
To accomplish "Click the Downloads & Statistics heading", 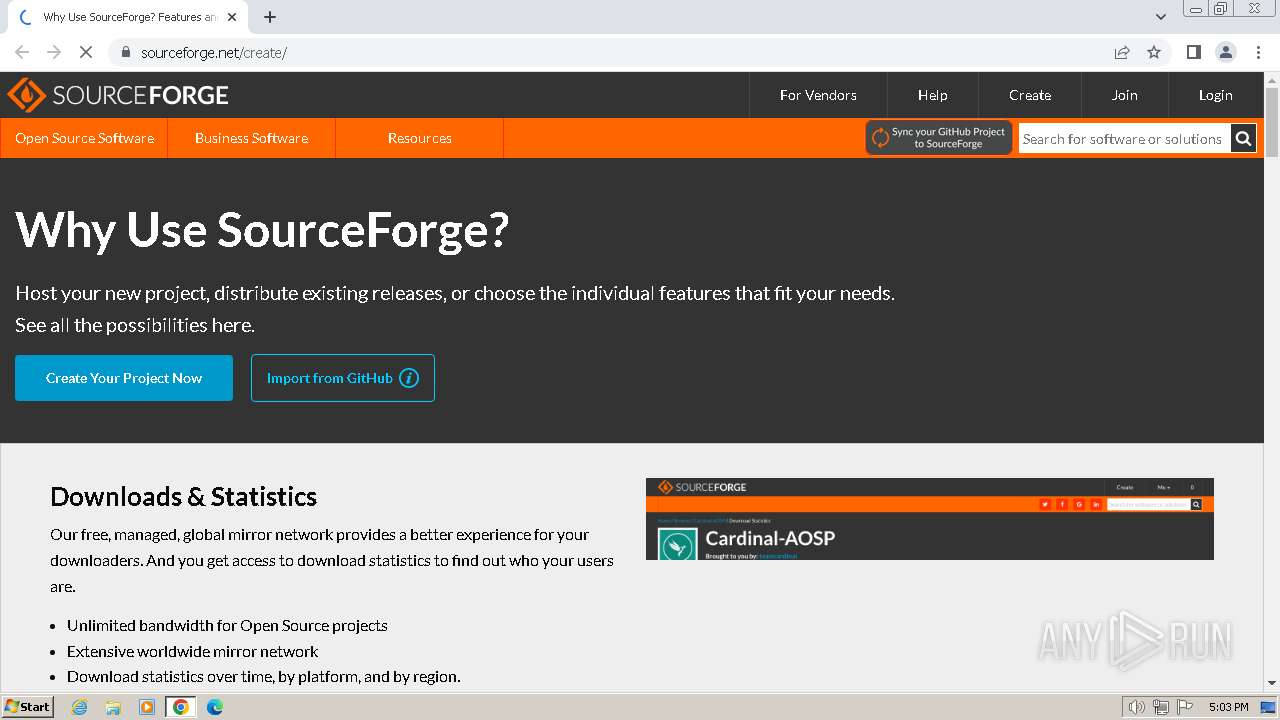I will pyautogui.click(x=183, y=497).
